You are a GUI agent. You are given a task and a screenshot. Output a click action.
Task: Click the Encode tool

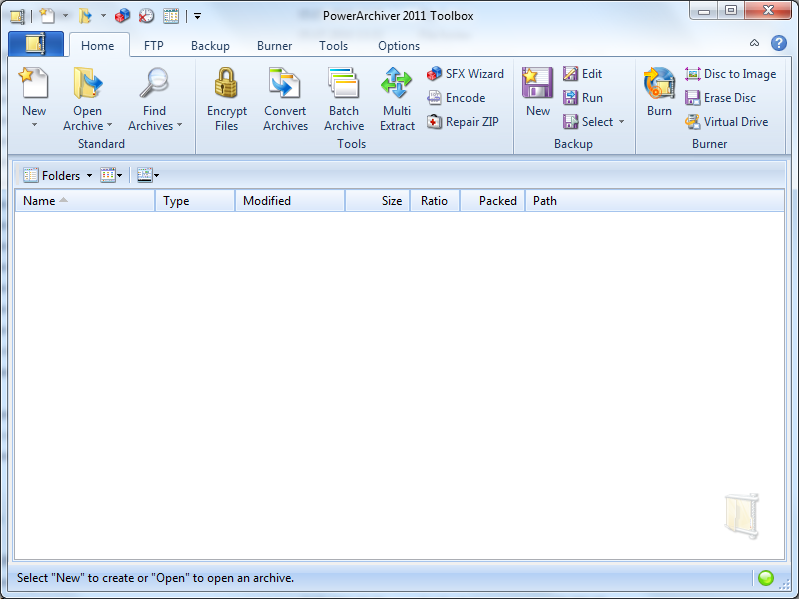click(456, 98)
